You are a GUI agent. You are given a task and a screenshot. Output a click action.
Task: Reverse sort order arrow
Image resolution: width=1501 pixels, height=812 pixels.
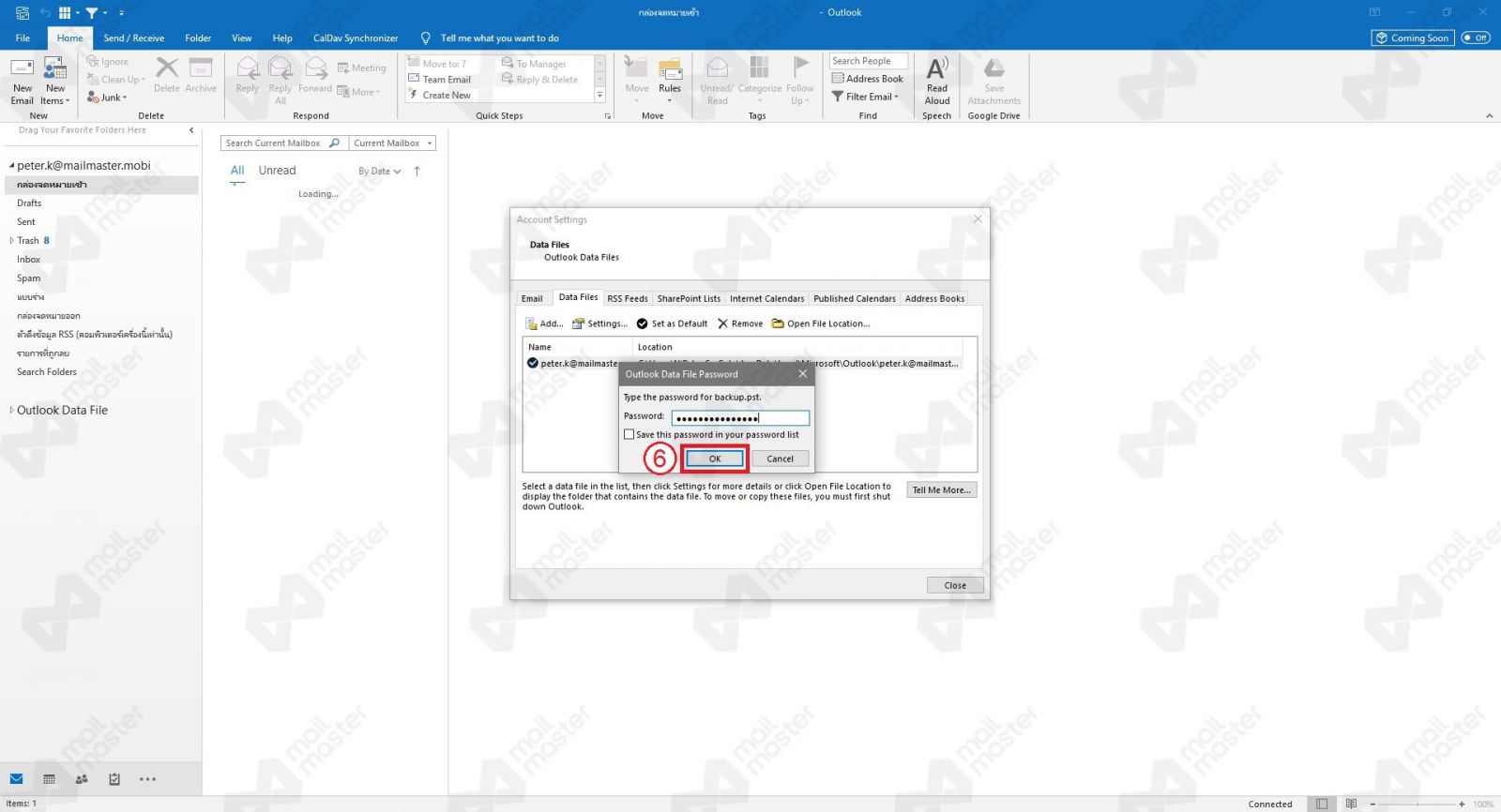417,172
